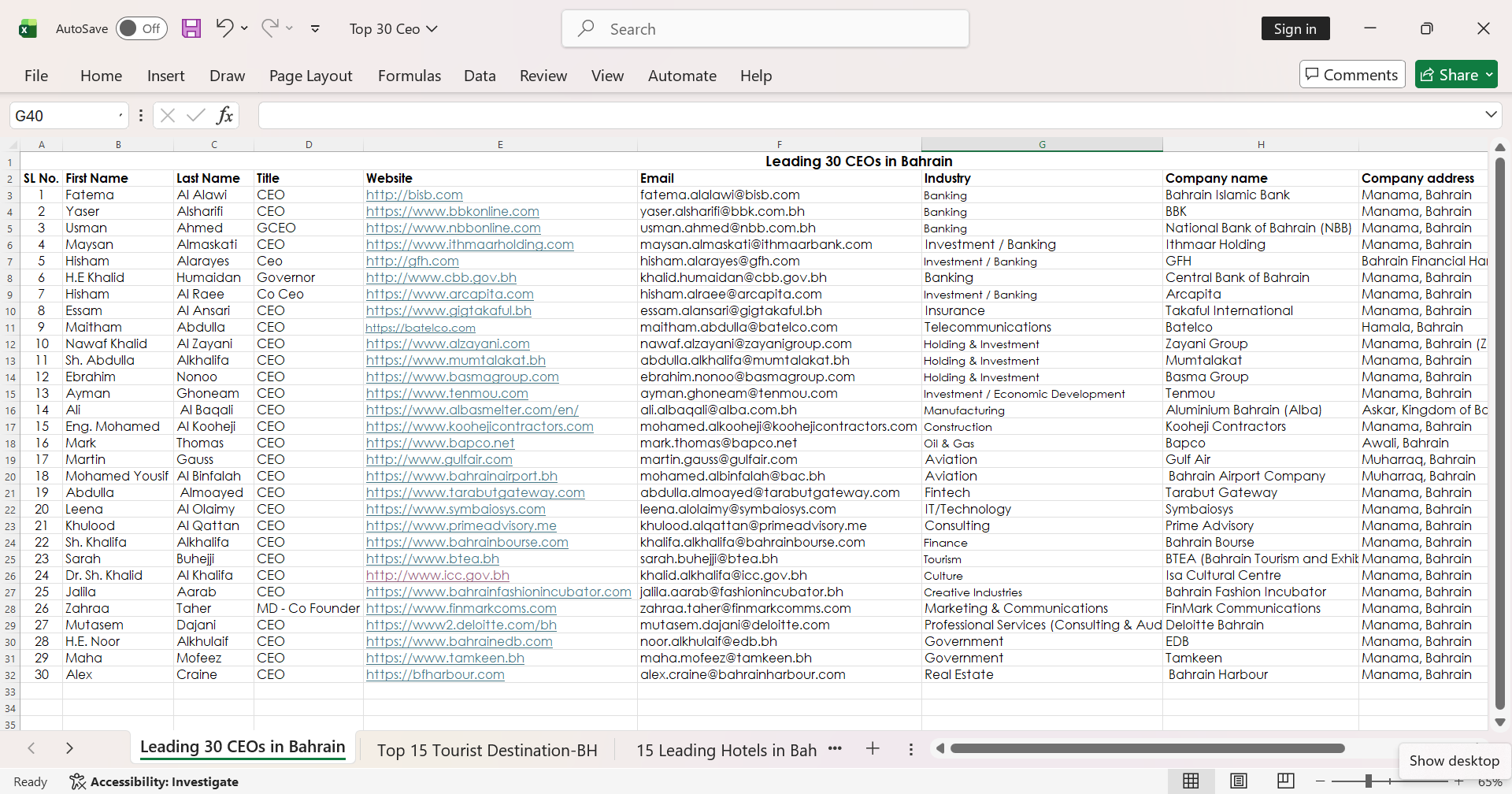The width and height of the screenshot is (1512, 794).
Task: Switch to the Home ribbon tab
Action: tap(101, 76)
